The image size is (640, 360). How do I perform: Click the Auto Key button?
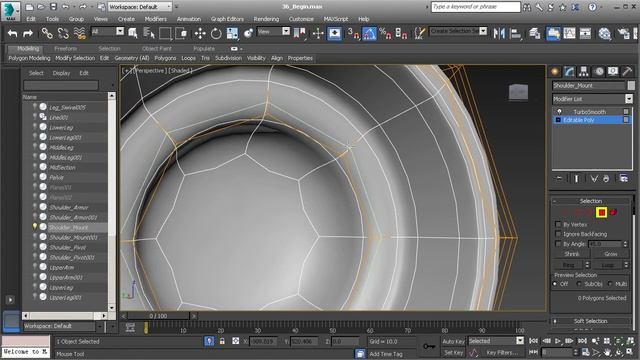(x=453, y=341)
